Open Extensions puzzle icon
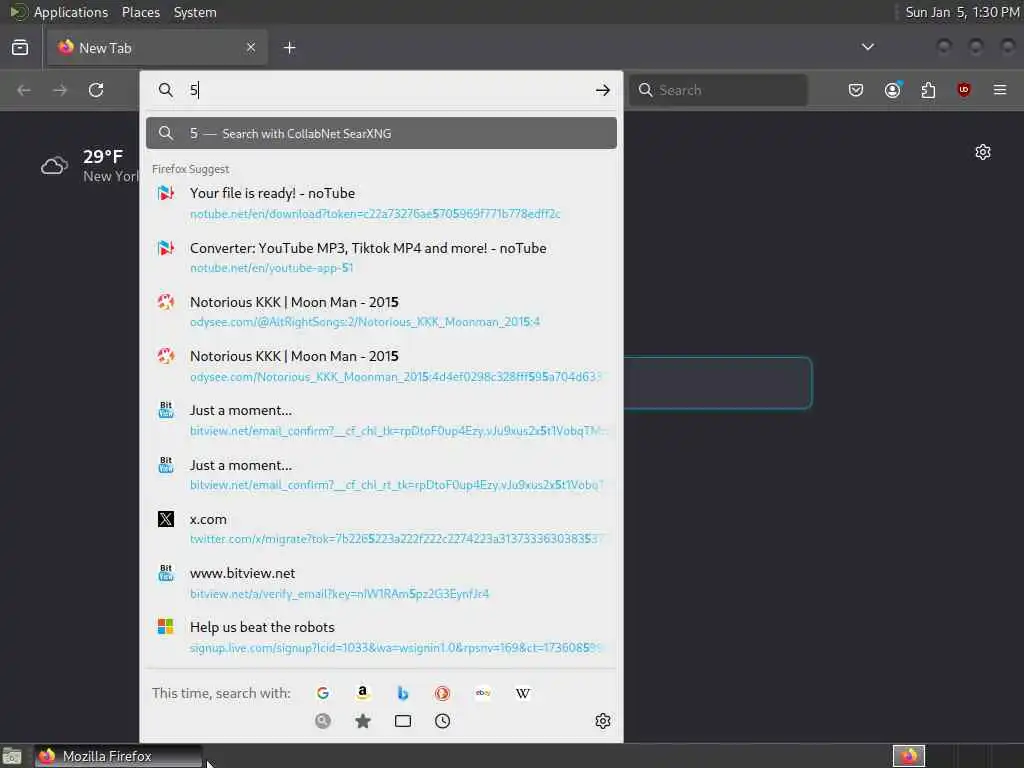 coord(928,90)
